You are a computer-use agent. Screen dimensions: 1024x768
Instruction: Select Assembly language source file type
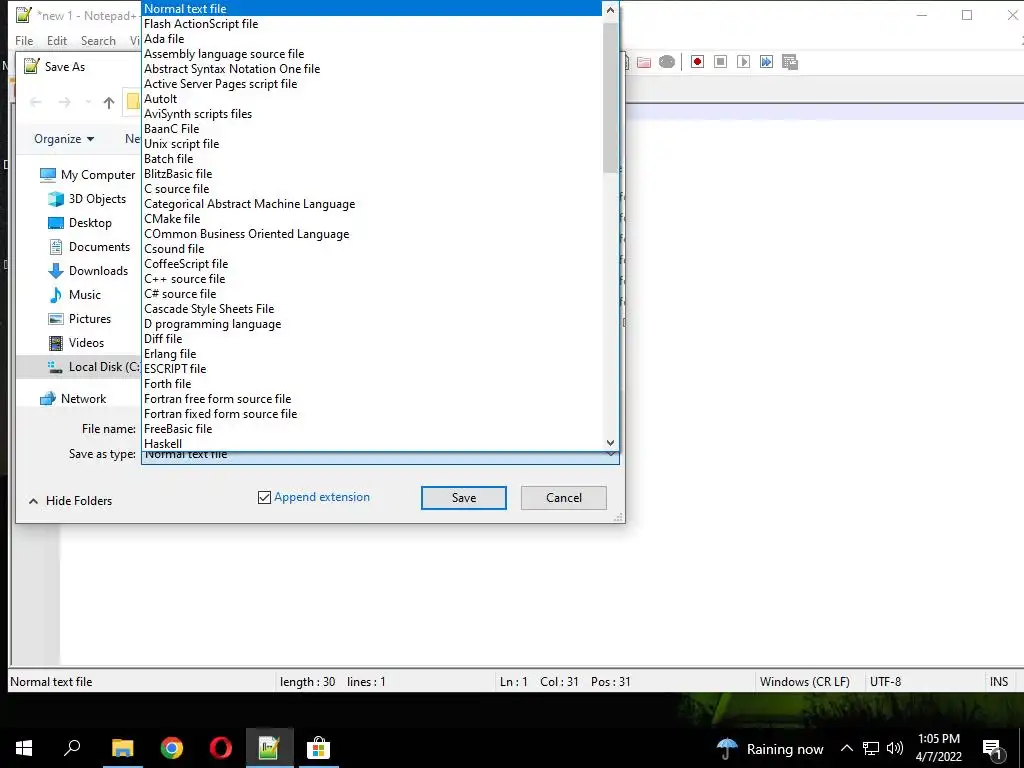[372, 54]
